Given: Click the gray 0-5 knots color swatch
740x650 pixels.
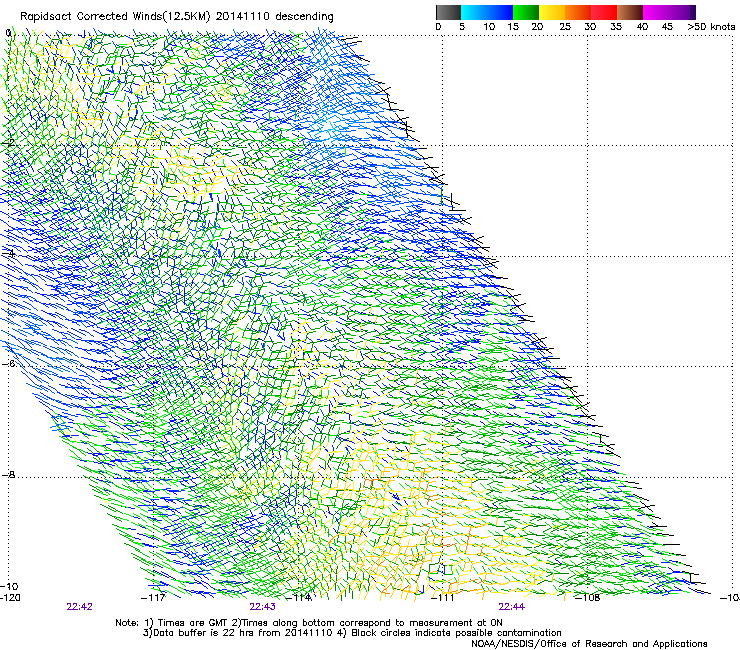Looking at the screenshot, I should click(x=448, y=12).
